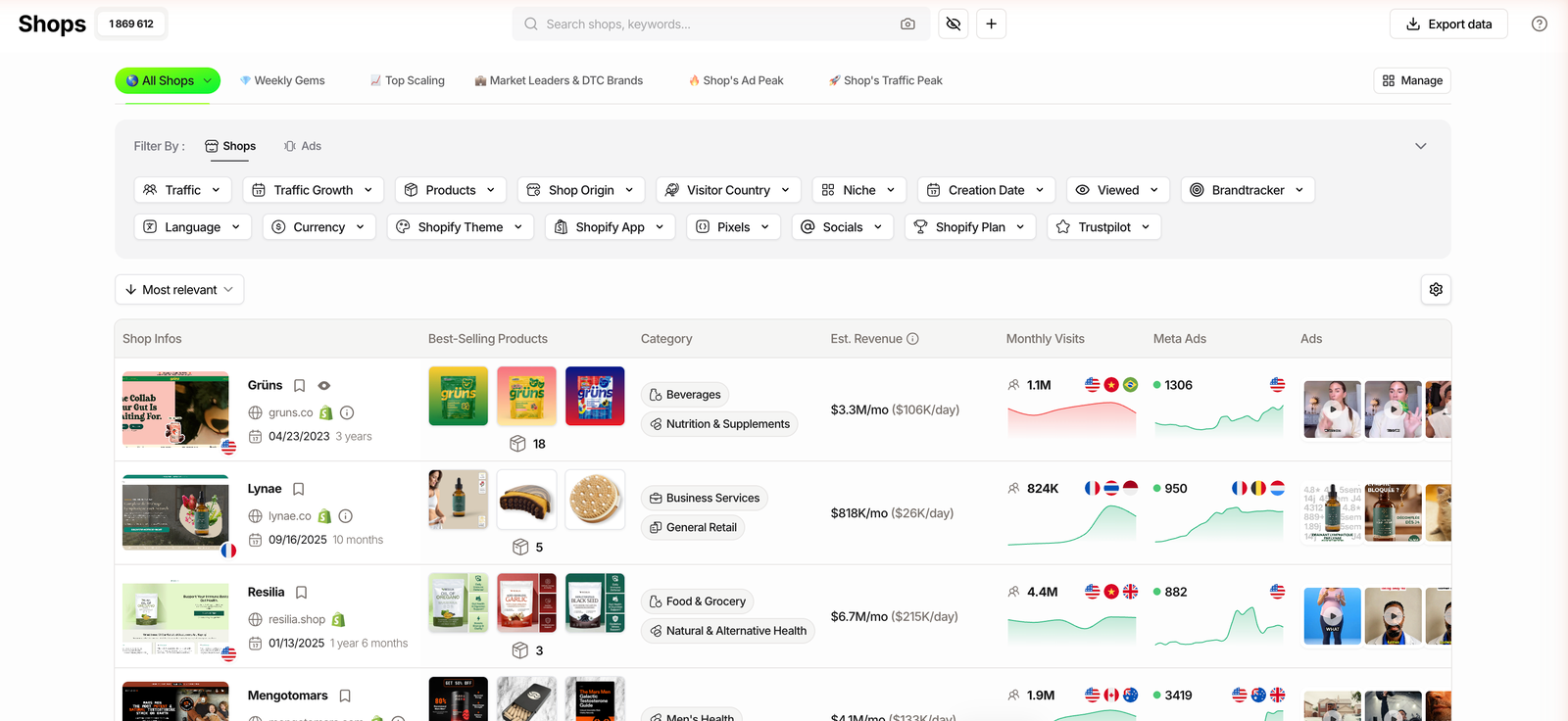Toggle the hidden-eye button near search bar
This screenshot has height=721, width=1568.
[954, 24]
